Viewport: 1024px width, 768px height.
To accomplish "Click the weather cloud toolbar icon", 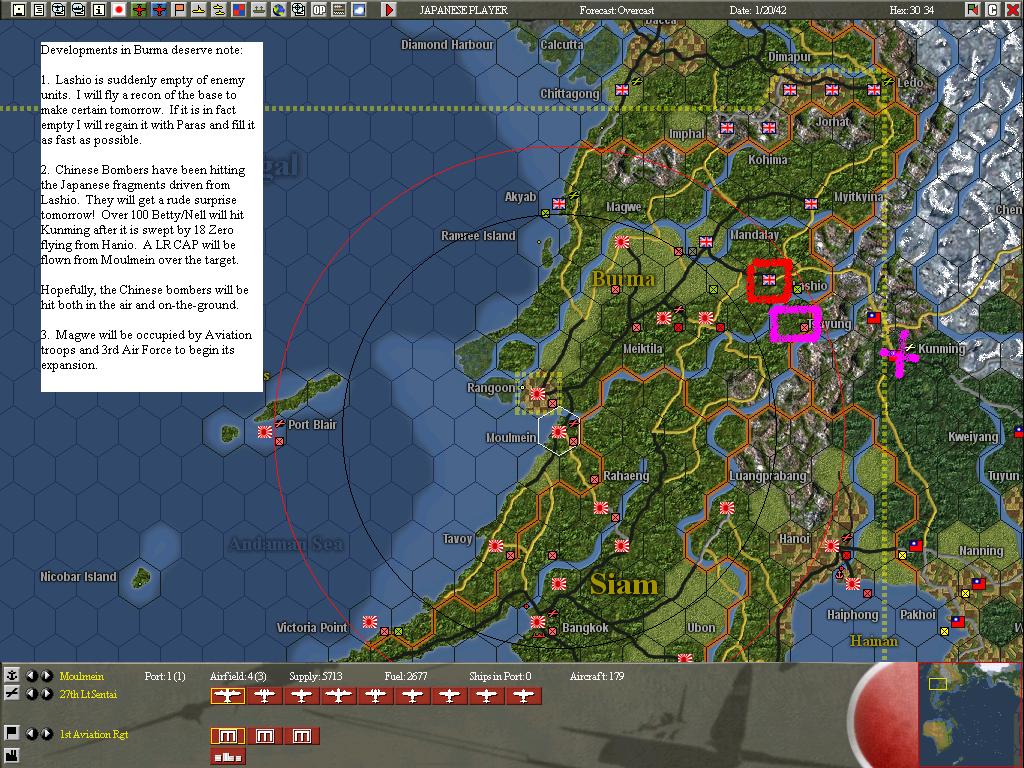I will click(x=359, y=10).
